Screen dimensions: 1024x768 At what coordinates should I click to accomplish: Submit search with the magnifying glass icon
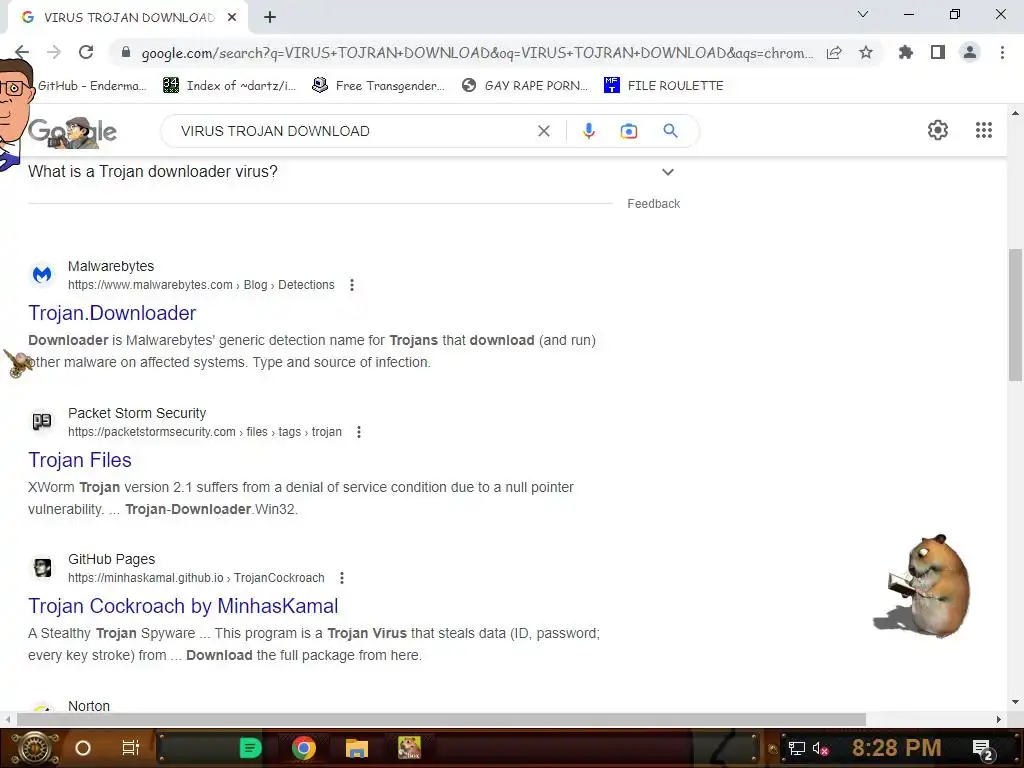(x=670, y=131)
